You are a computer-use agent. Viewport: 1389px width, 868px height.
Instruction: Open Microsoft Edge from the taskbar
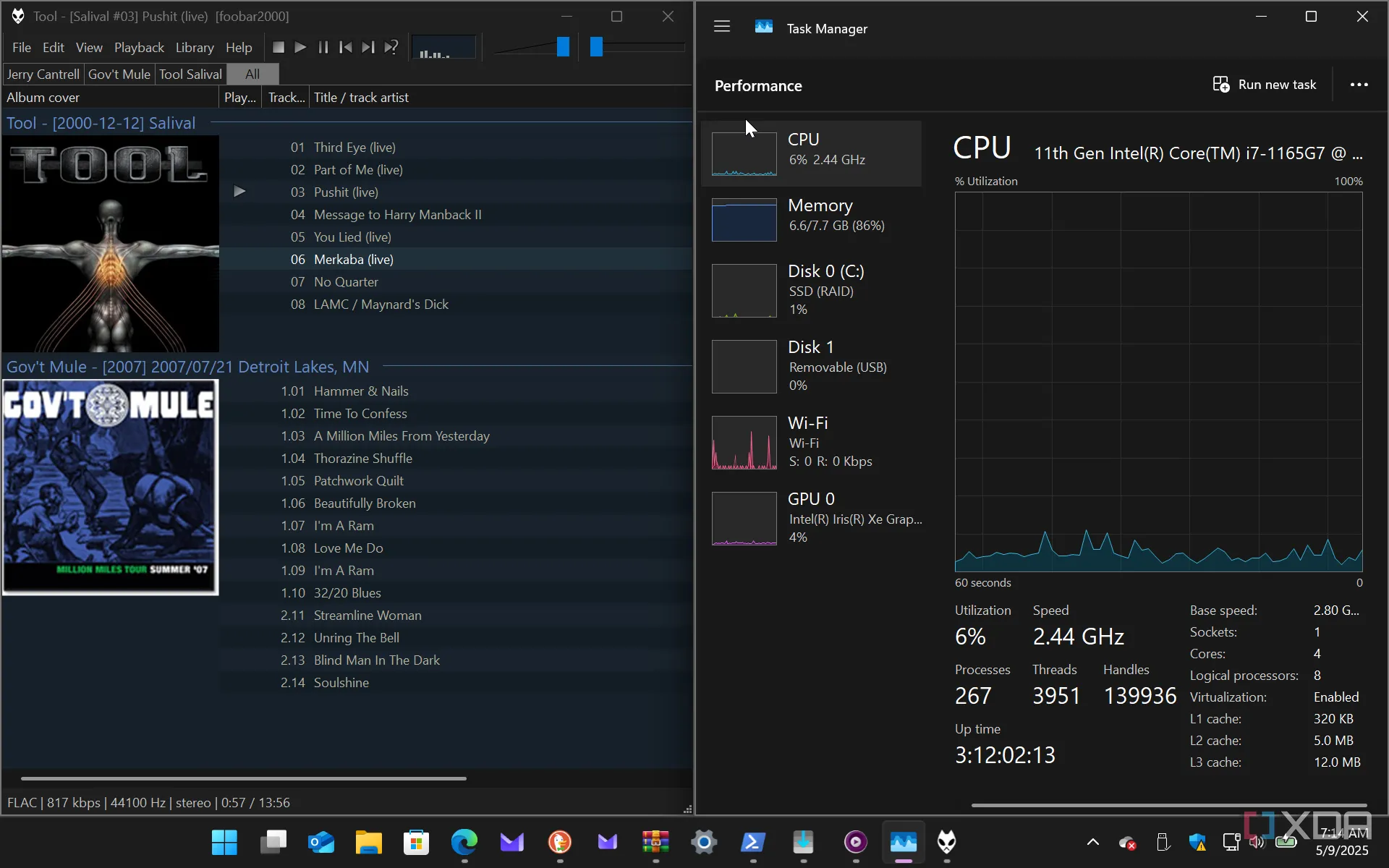(464, 842)
